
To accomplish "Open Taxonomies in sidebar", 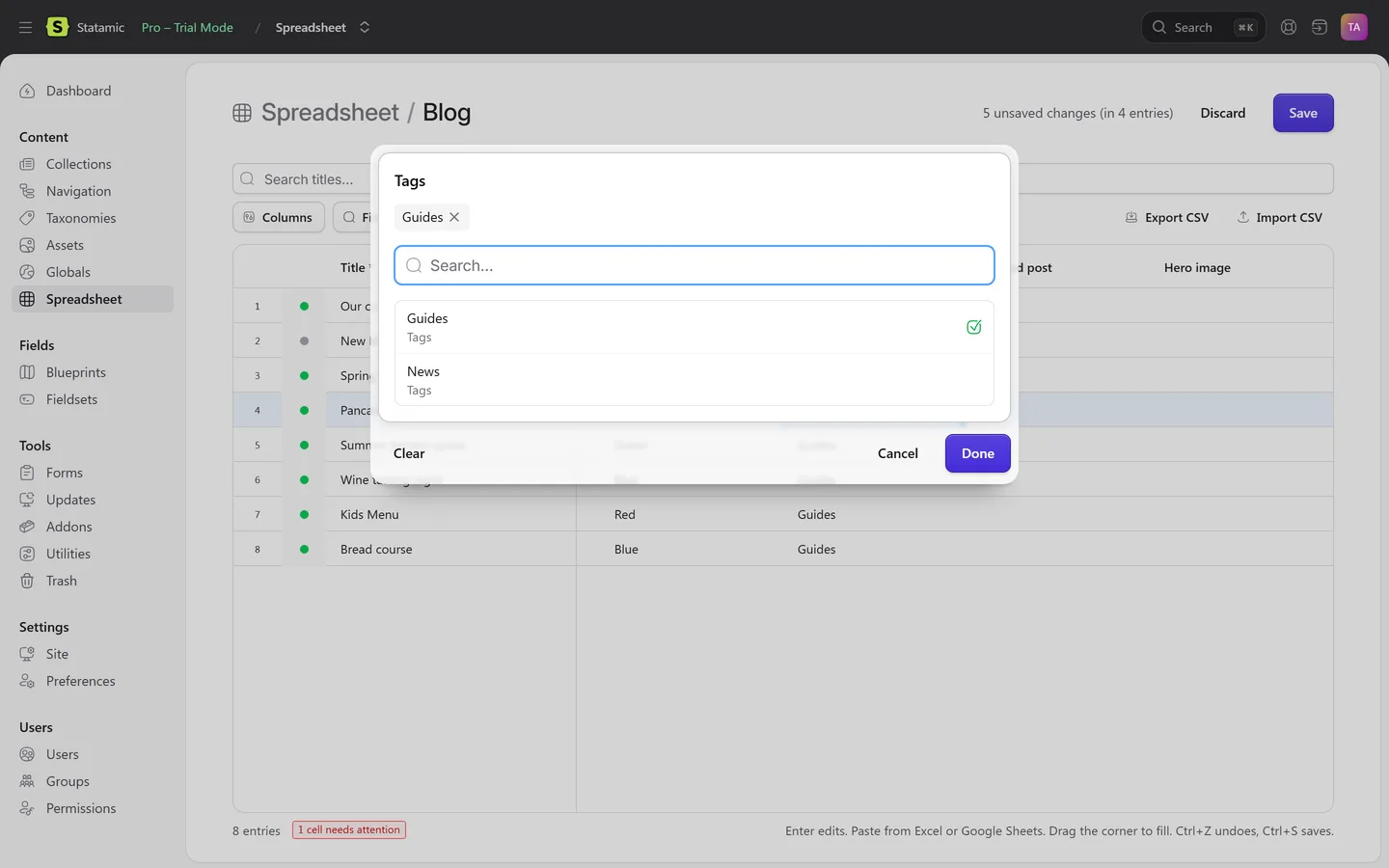I will pyautogui.click(x=93, y=218).
